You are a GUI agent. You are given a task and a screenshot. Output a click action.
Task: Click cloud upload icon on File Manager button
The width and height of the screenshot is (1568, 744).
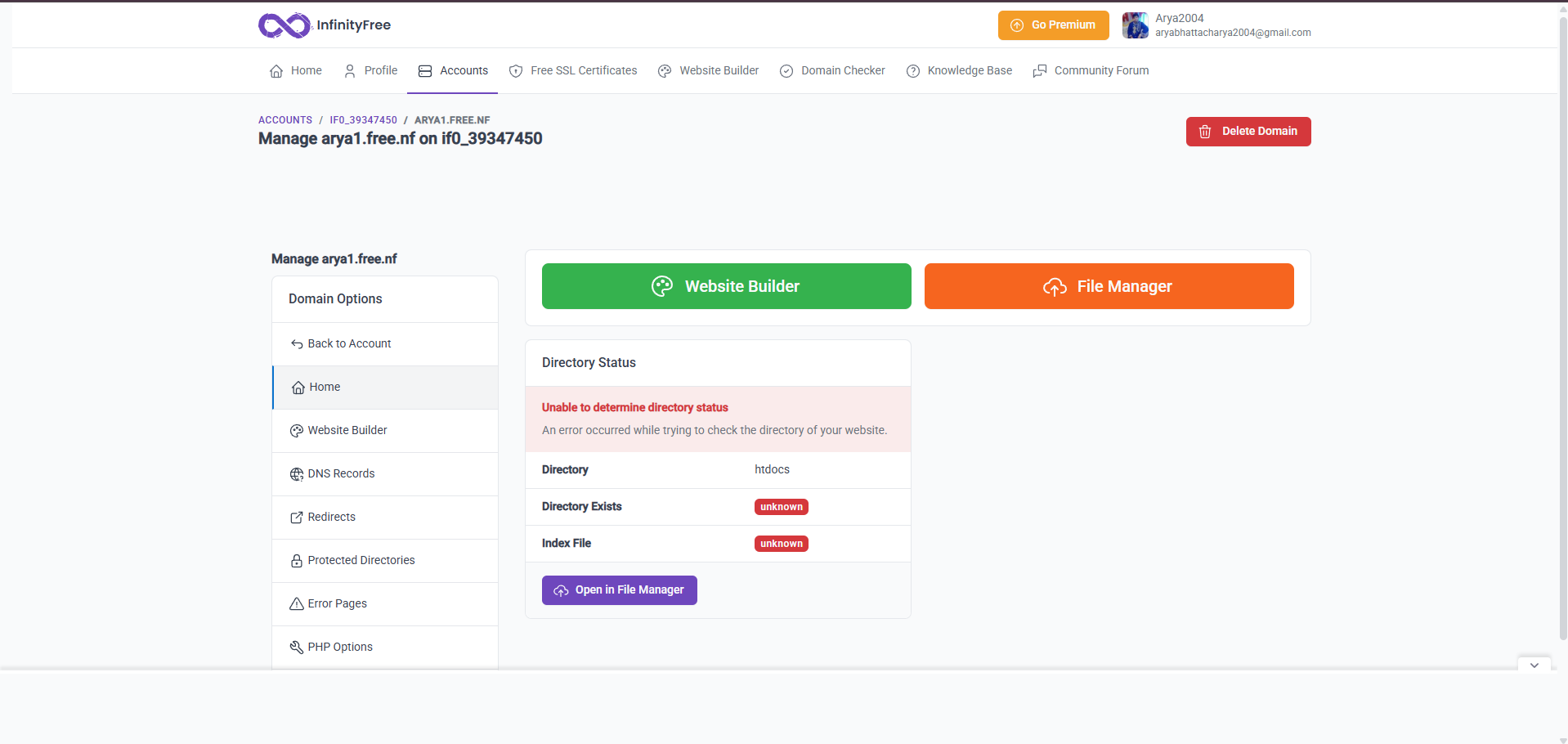pos(1055,287)
